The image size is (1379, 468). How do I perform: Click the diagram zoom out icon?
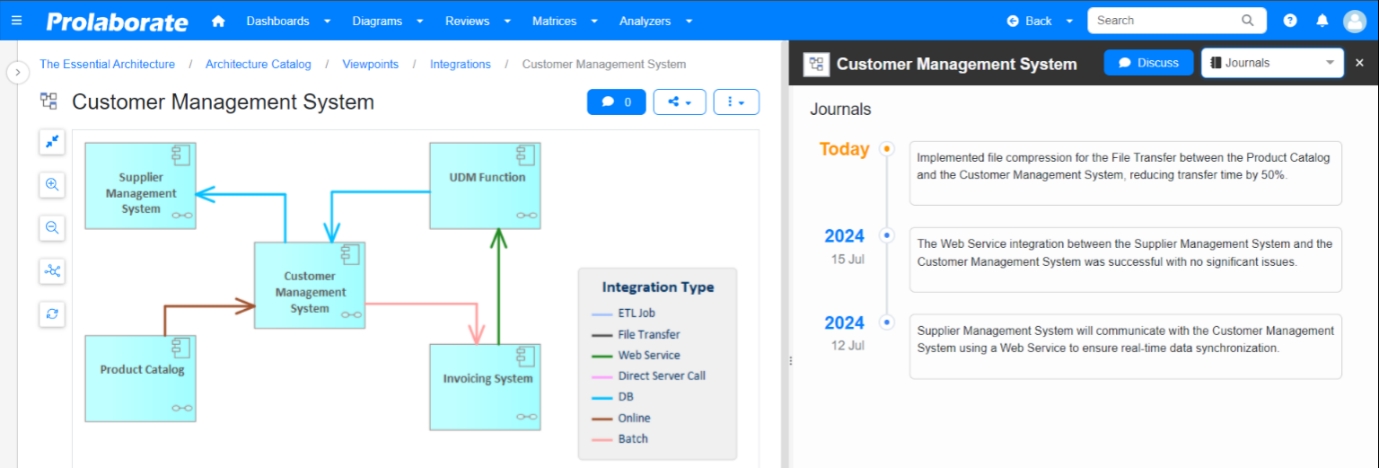52,228
